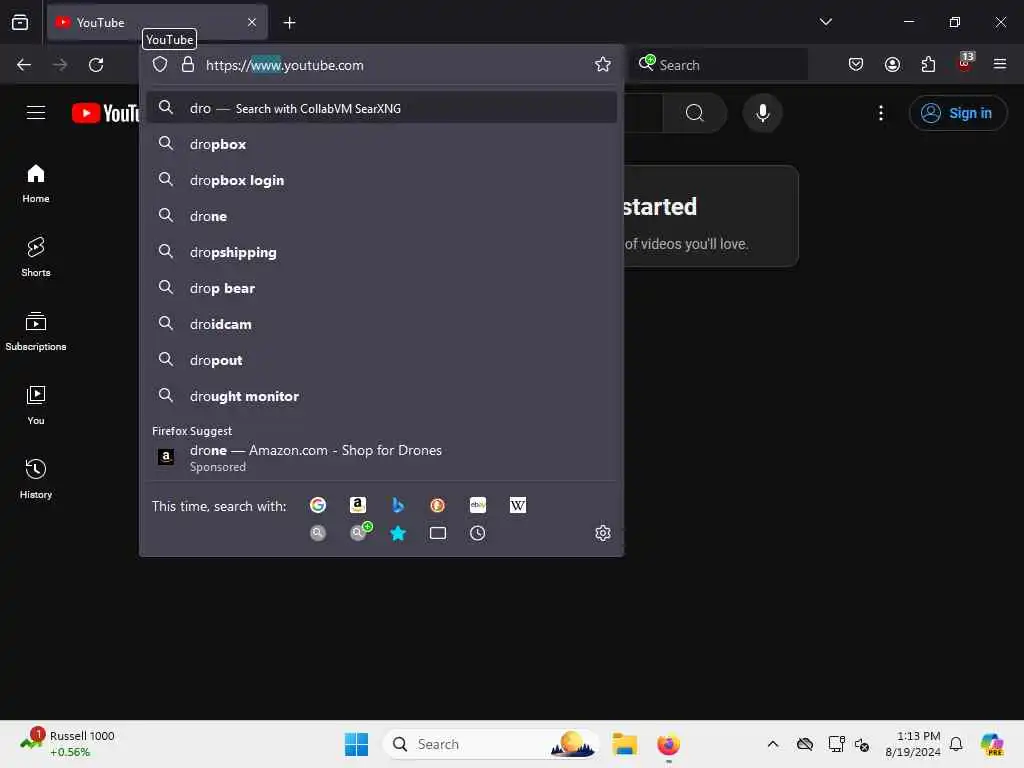
Task: Select the 'drop bear' suggestion
Action: (382, 288)
